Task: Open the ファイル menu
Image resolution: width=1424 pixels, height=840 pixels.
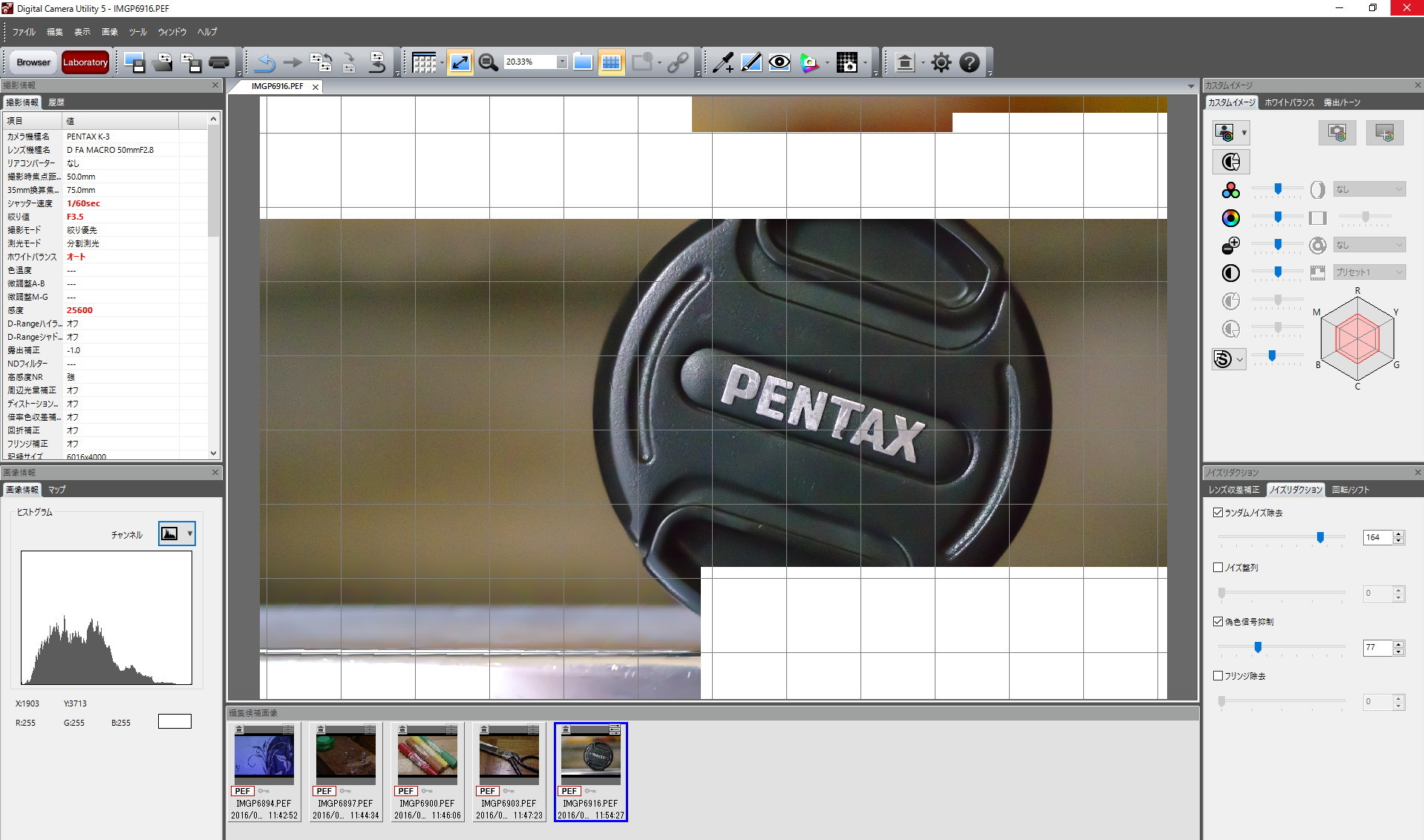Action: click(24, 32)
